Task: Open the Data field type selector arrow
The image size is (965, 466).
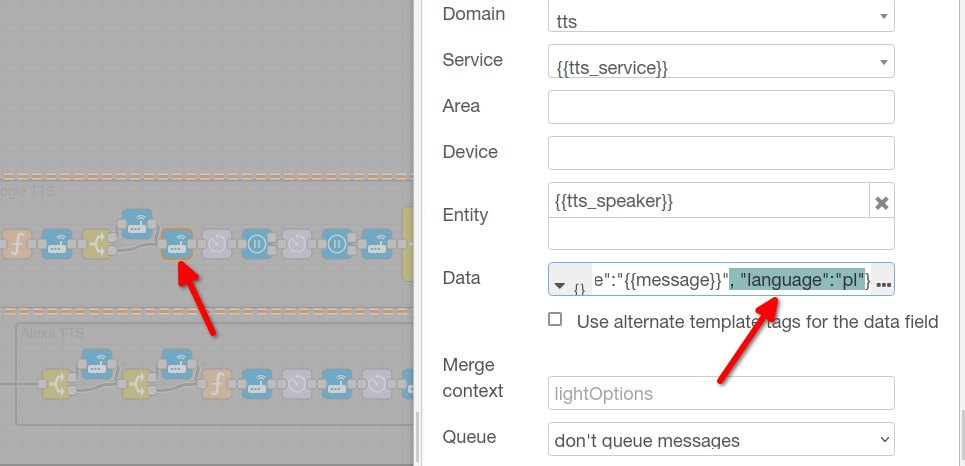Action: (x=559, y=286)
